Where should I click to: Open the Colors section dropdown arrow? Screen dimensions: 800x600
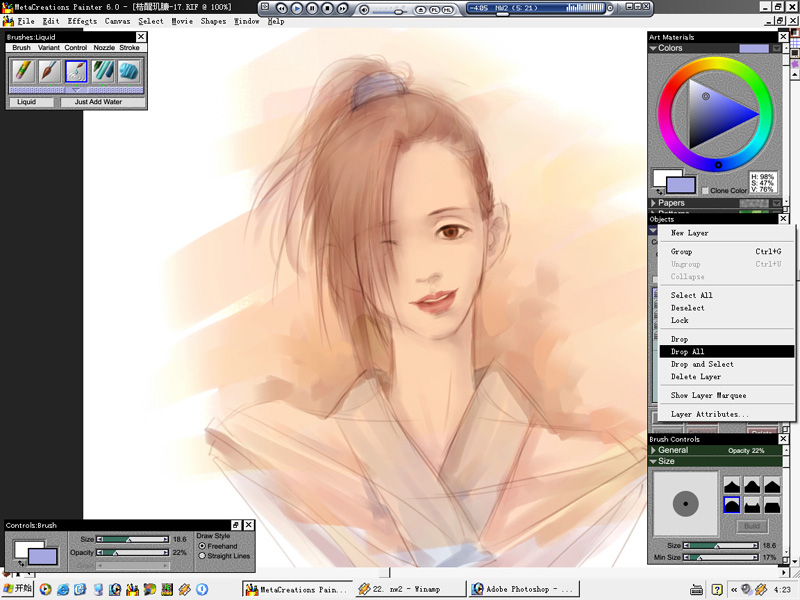777,48
